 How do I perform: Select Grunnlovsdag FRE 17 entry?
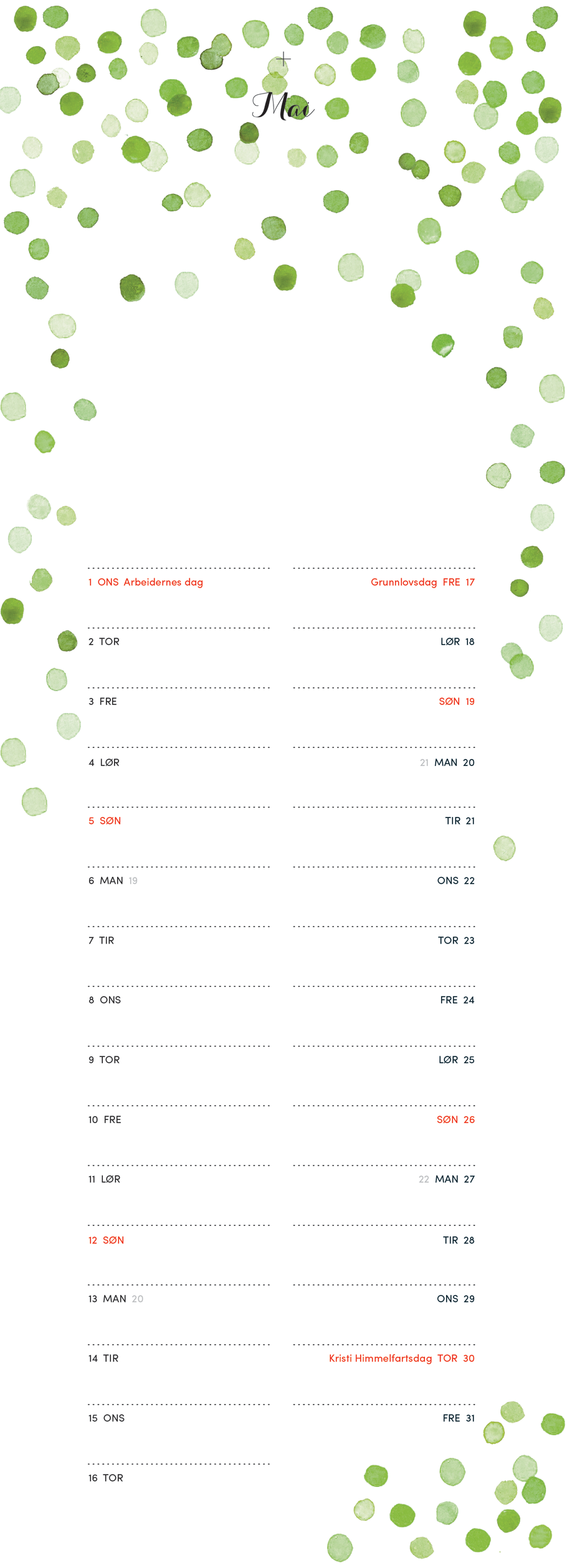click(x=422, y=582)
